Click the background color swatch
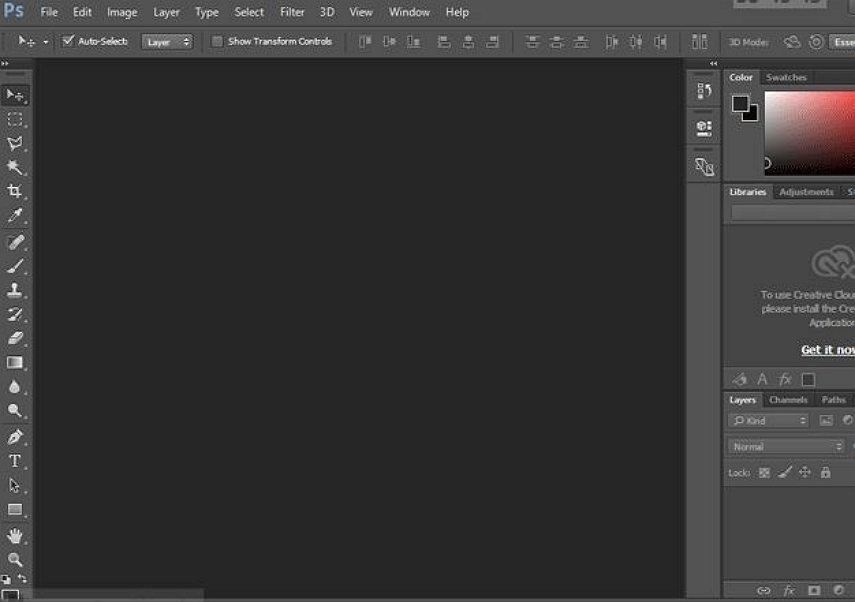Viewport: 855px width, 602px height. [752, 115]
